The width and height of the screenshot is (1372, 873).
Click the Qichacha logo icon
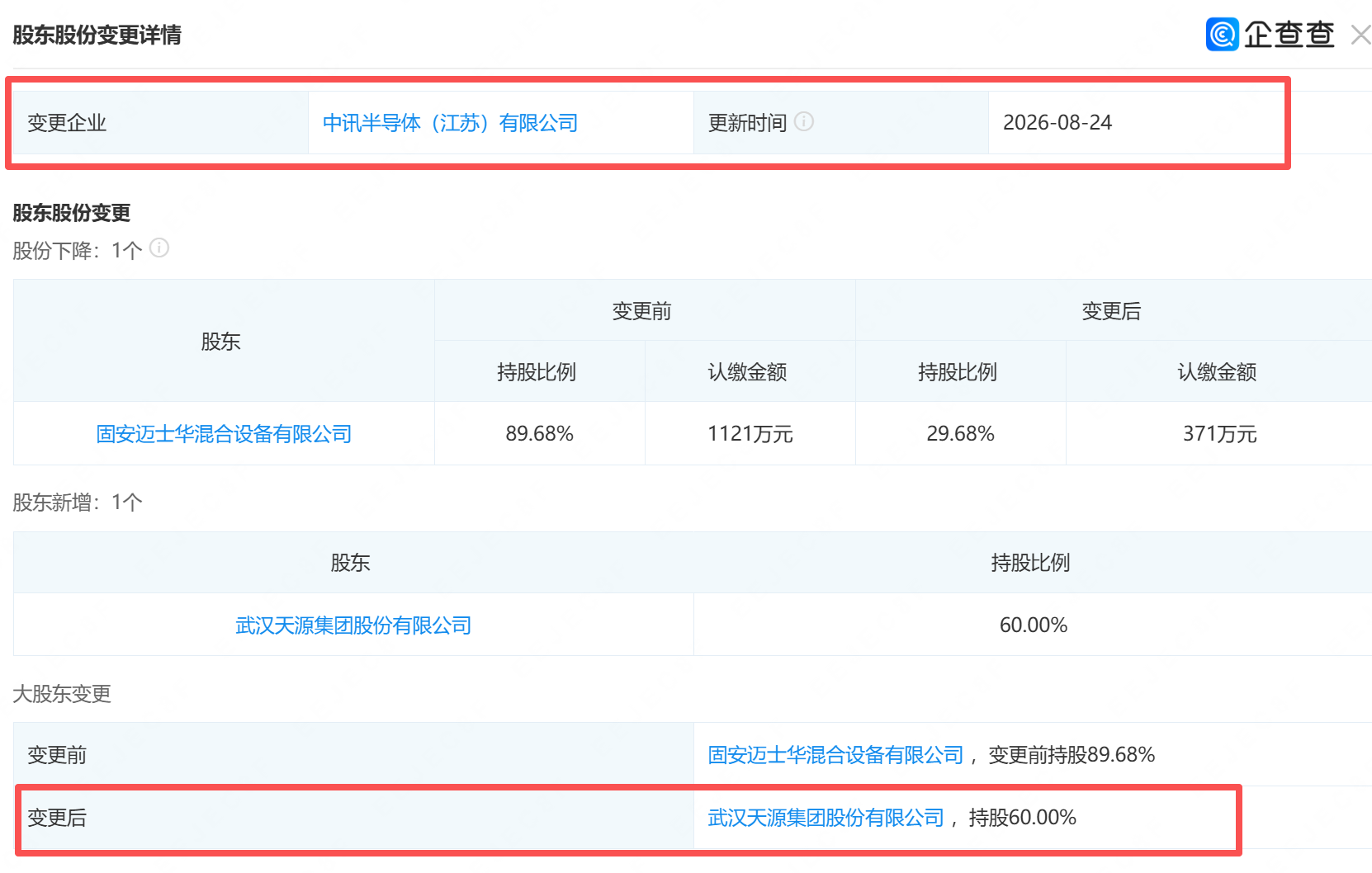[1222, 35]
